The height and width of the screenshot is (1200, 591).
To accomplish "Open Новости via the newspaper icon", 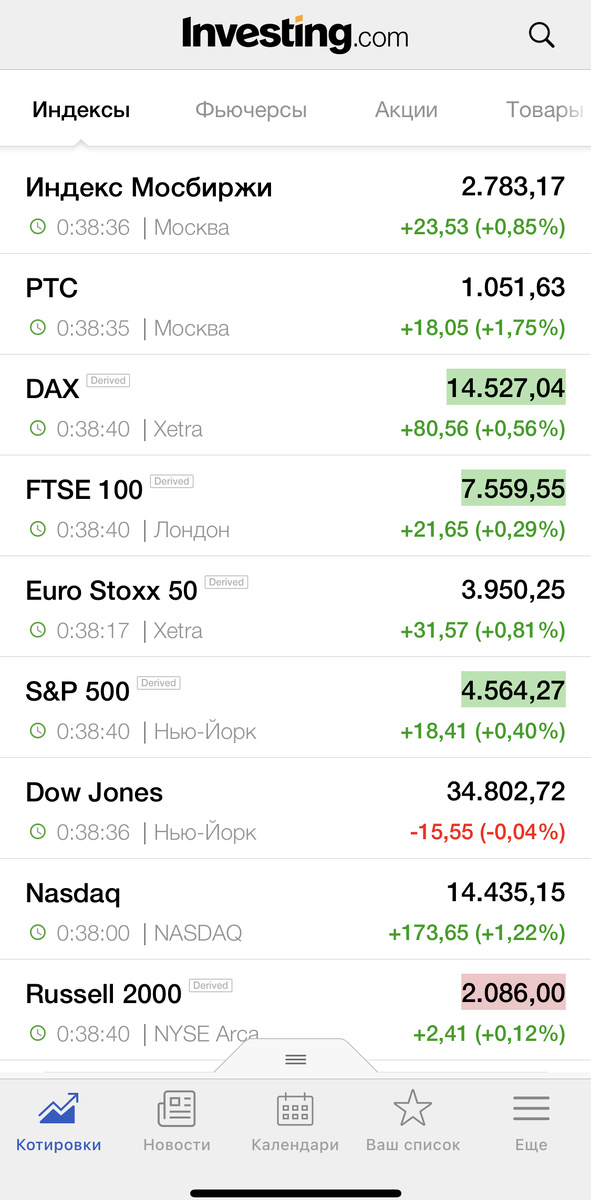I will pyautogui.click(x=177, y=1108).
